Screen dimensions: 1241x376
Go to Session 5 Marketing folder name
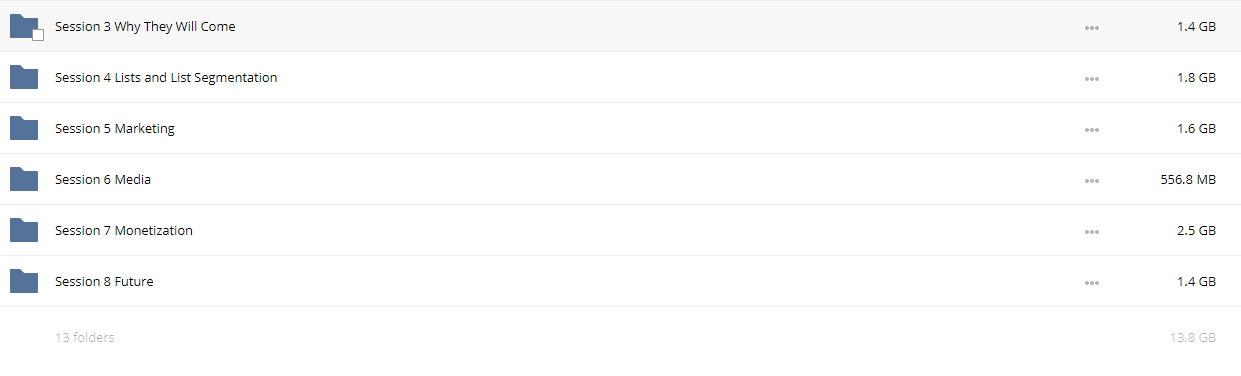115,129
